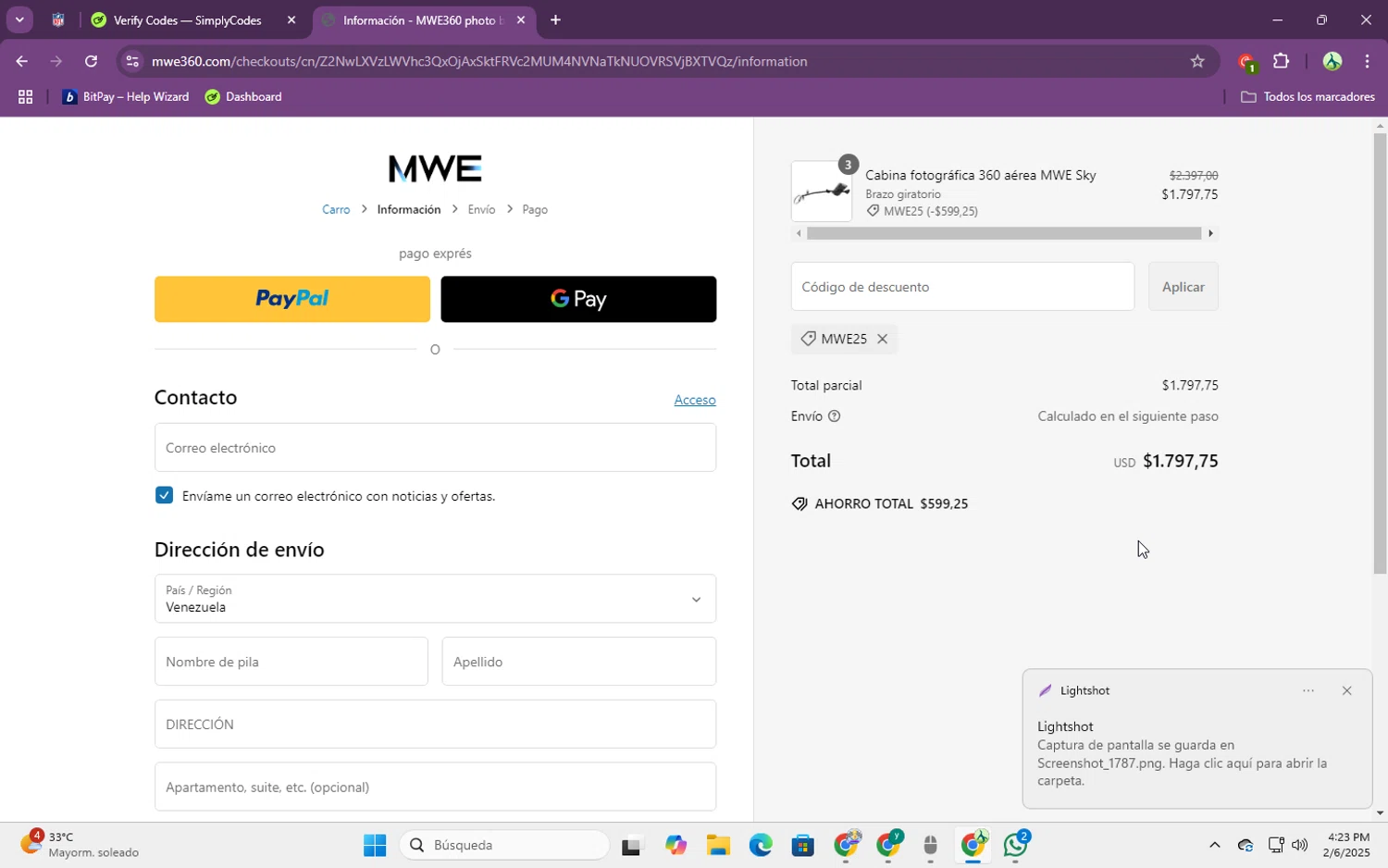Focus the Apellido field

point(579,662)
